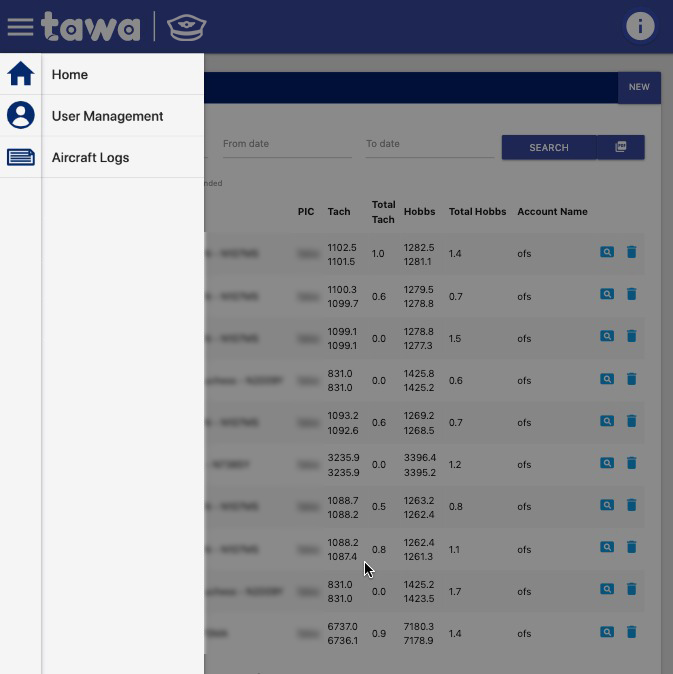Click the tawa logo text

tap(91, 27)
